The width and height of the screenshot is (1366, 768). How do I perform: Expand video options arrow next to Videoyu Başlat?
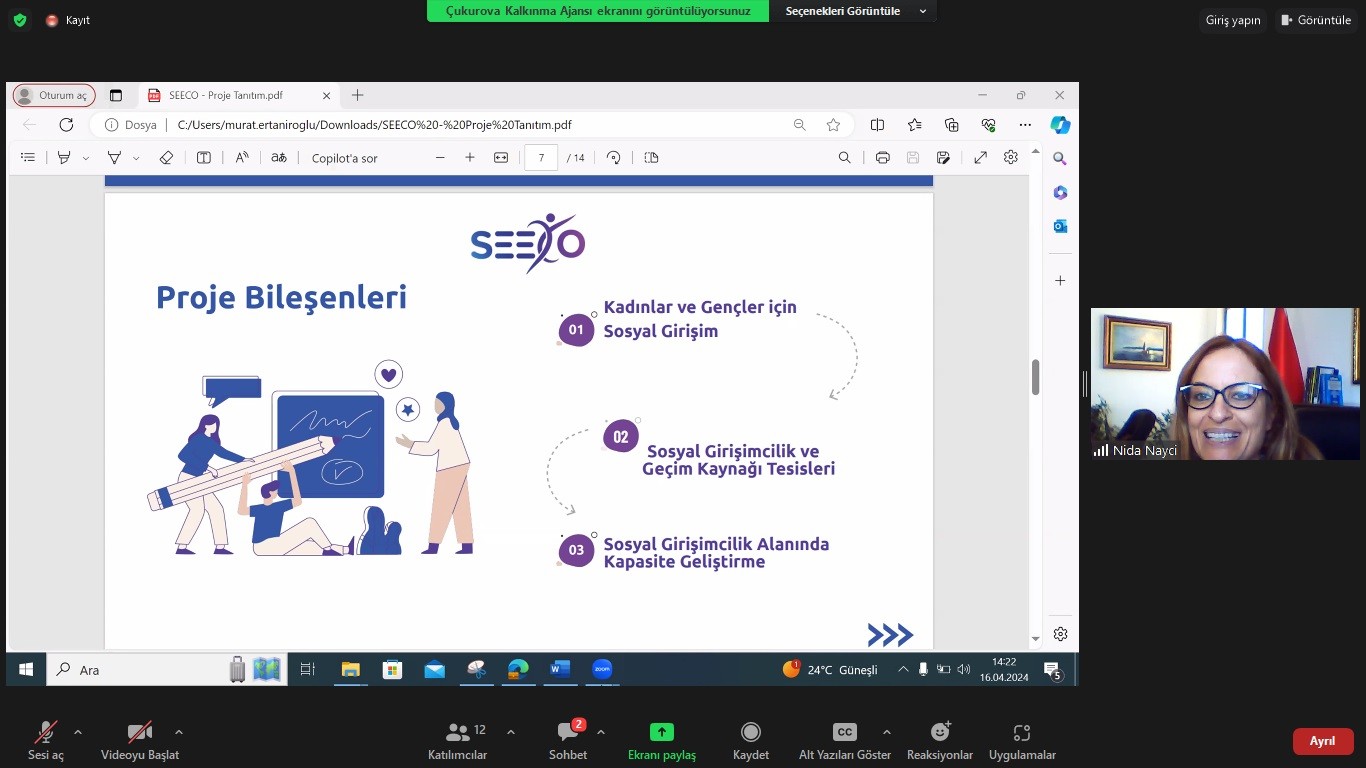[179, 732]
